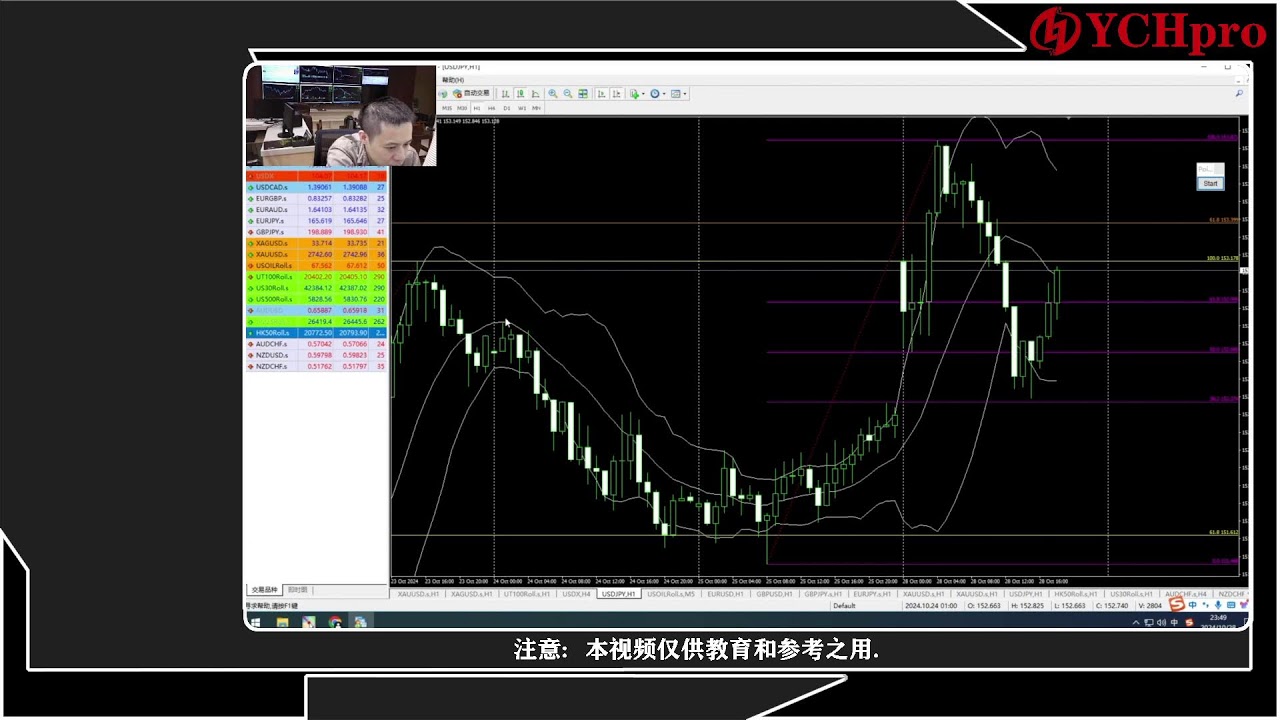Click the zoom out magnifier icon
Screen dimensions: 1280x720
pos(568,93)
